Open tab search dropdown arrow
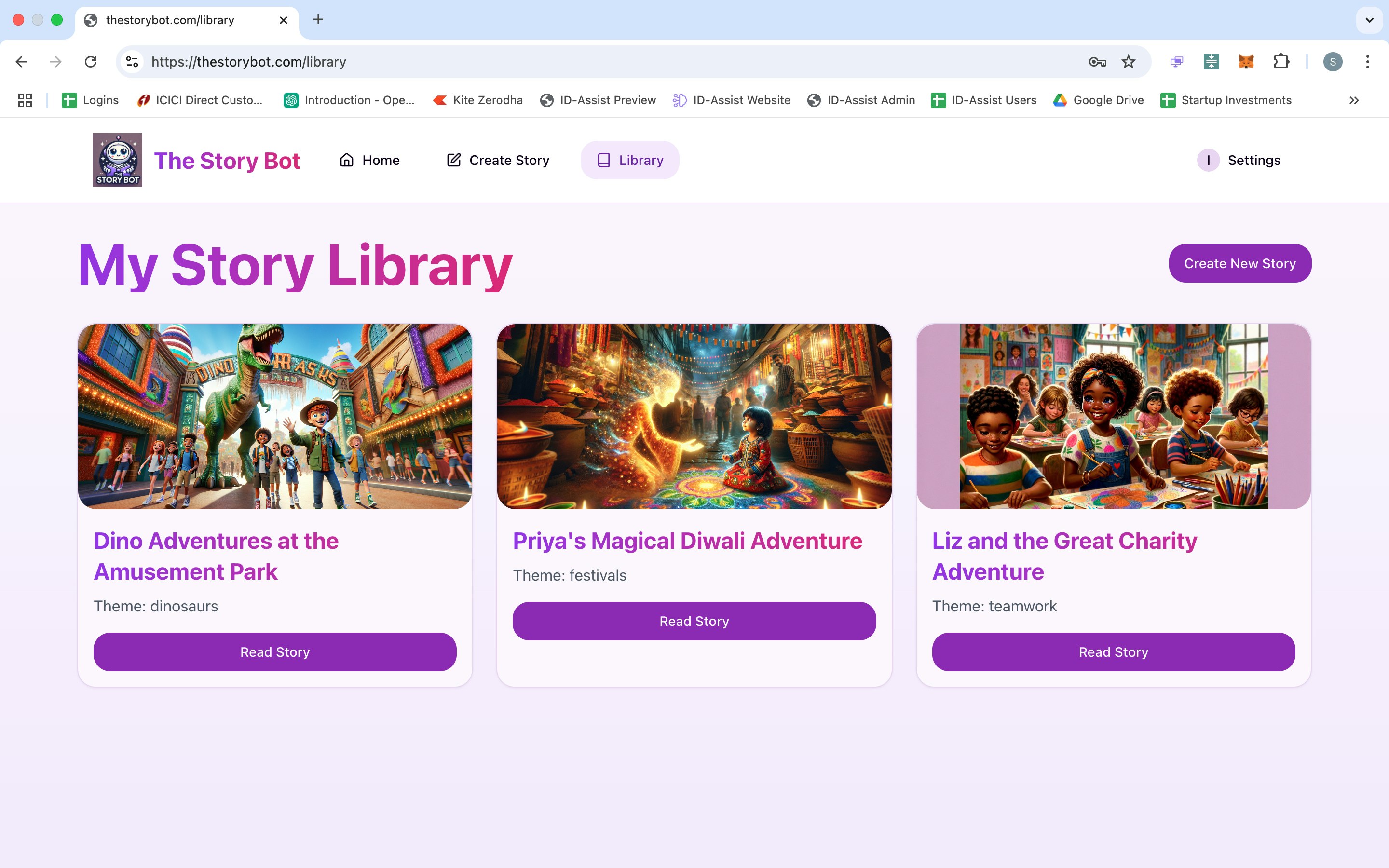The image size is (1389, 868). [x=1369, y=20]
